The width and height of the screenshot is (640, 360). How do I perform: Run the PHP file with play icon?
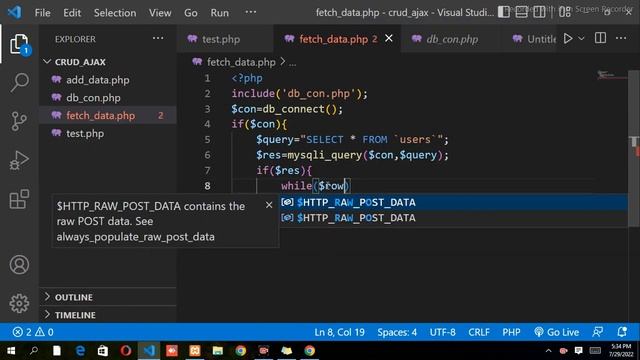click(x=568, y=39)
